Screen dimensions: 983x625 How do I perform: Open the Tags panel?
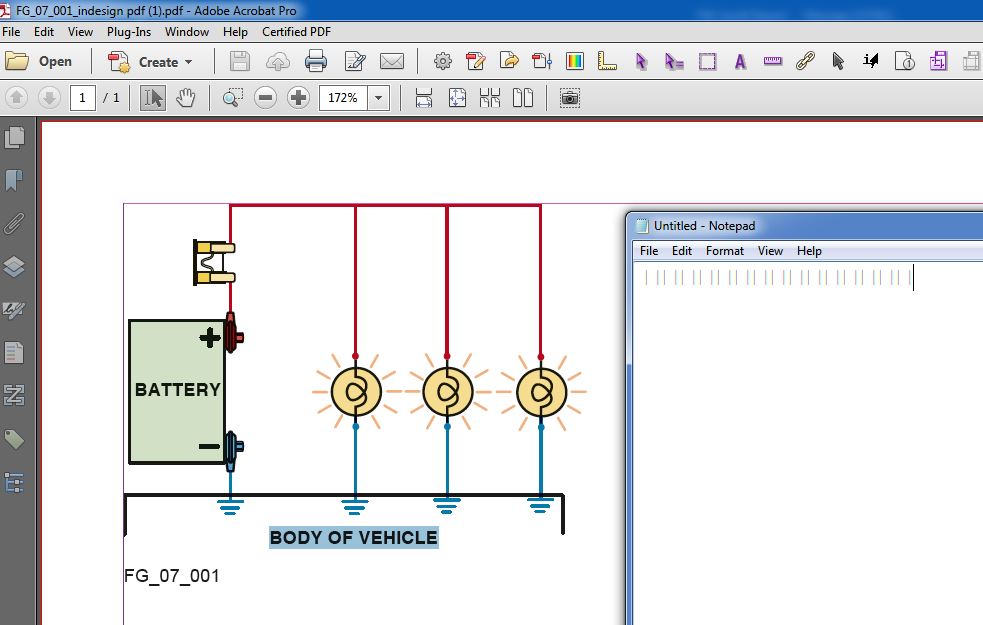coord(14,438)
